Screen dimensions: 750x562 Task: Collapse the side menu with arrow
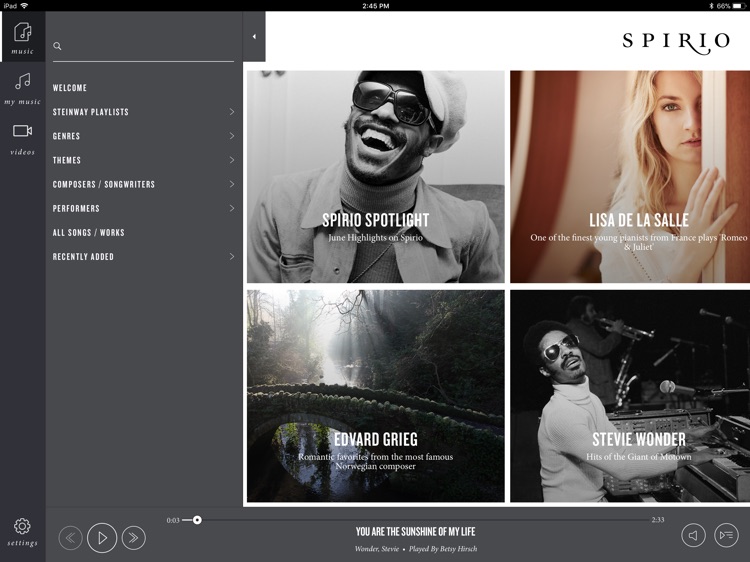254,36
